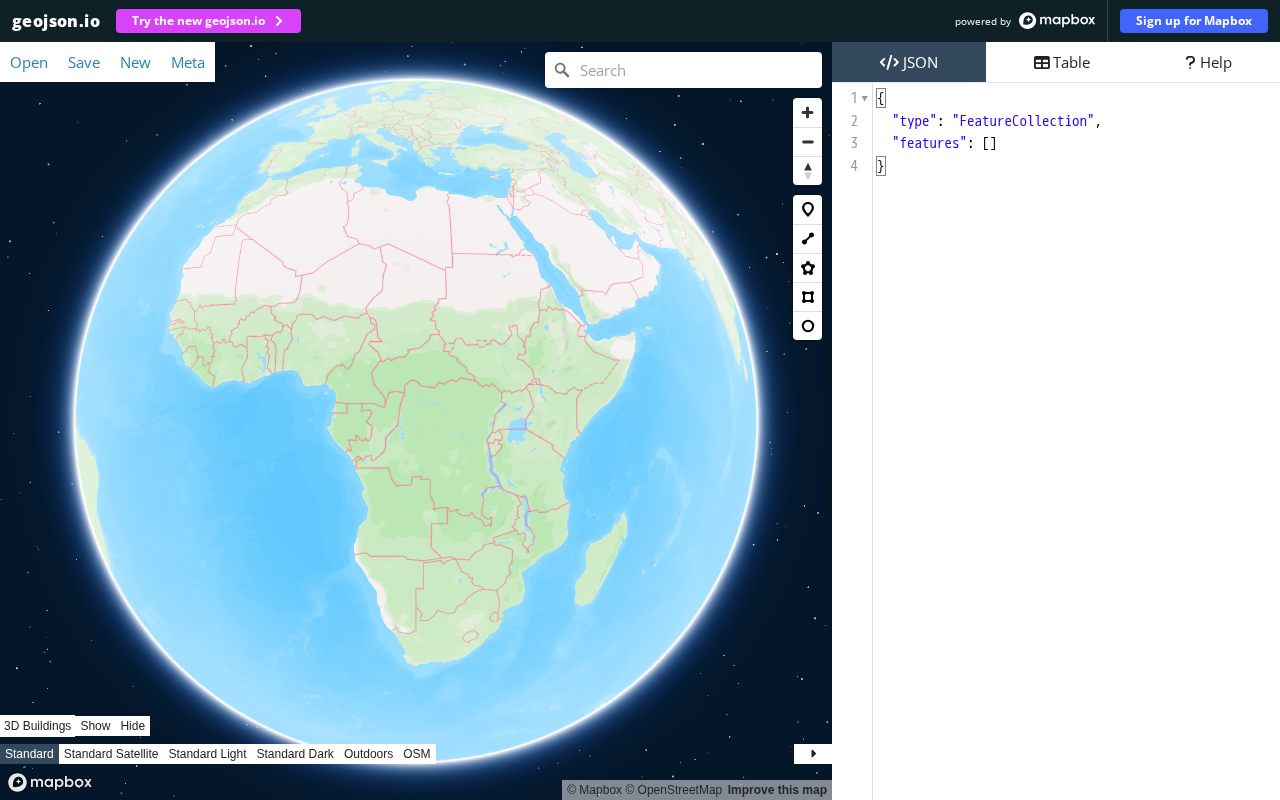This screenshot has height=800, width=1280.
Task: Zoom in with the plus button
Action: click(x=807, y=113)
